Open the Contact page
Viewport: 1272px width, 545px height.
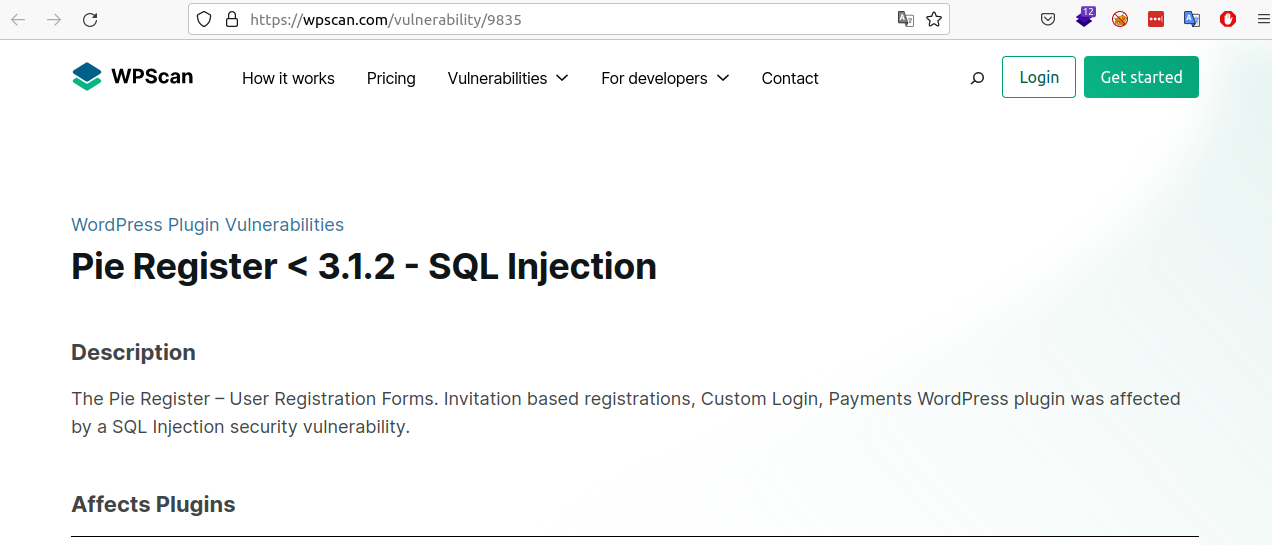click(790, 78)
